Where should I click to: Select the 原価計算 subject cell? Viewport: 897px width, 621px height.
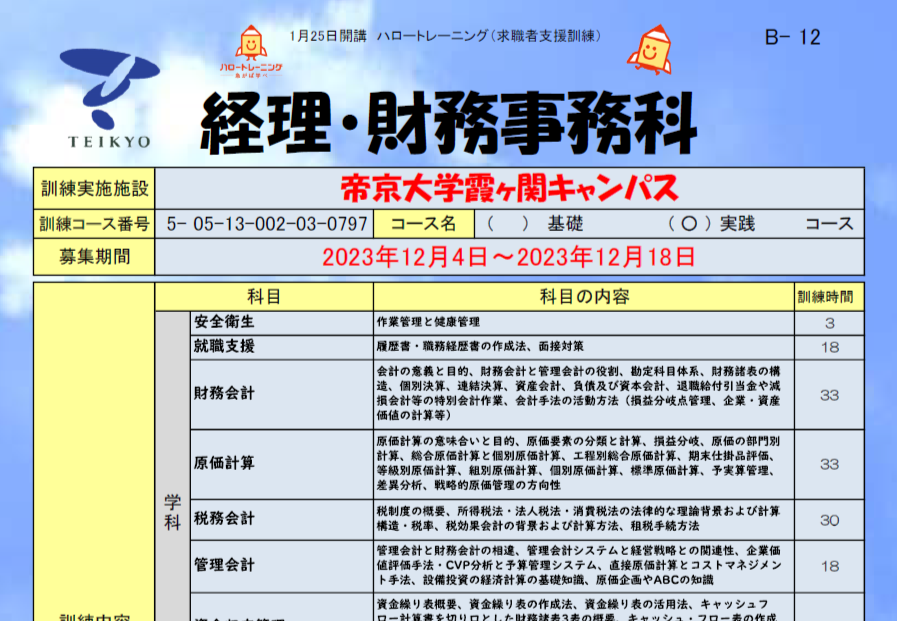point(281,464)
